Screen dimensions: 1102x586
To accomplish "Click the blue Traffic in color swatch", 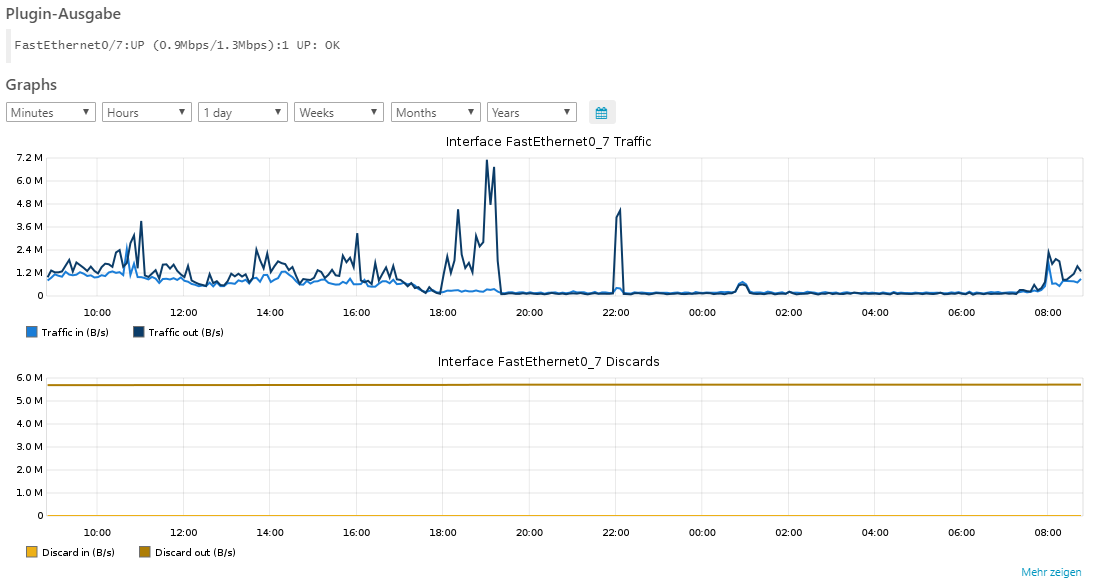I will coord(28,331).
